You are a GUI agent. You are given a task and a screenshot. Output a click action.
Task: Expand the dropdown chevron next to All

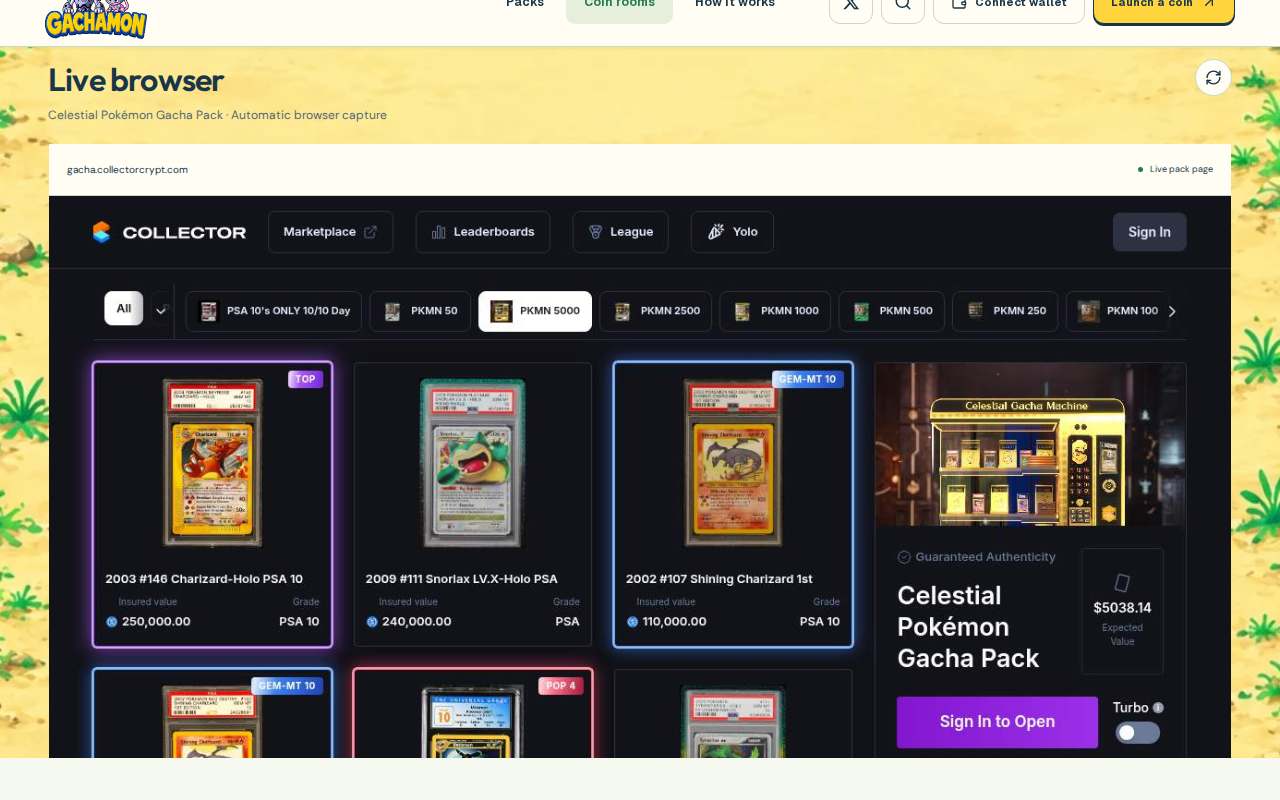[160, 310]
